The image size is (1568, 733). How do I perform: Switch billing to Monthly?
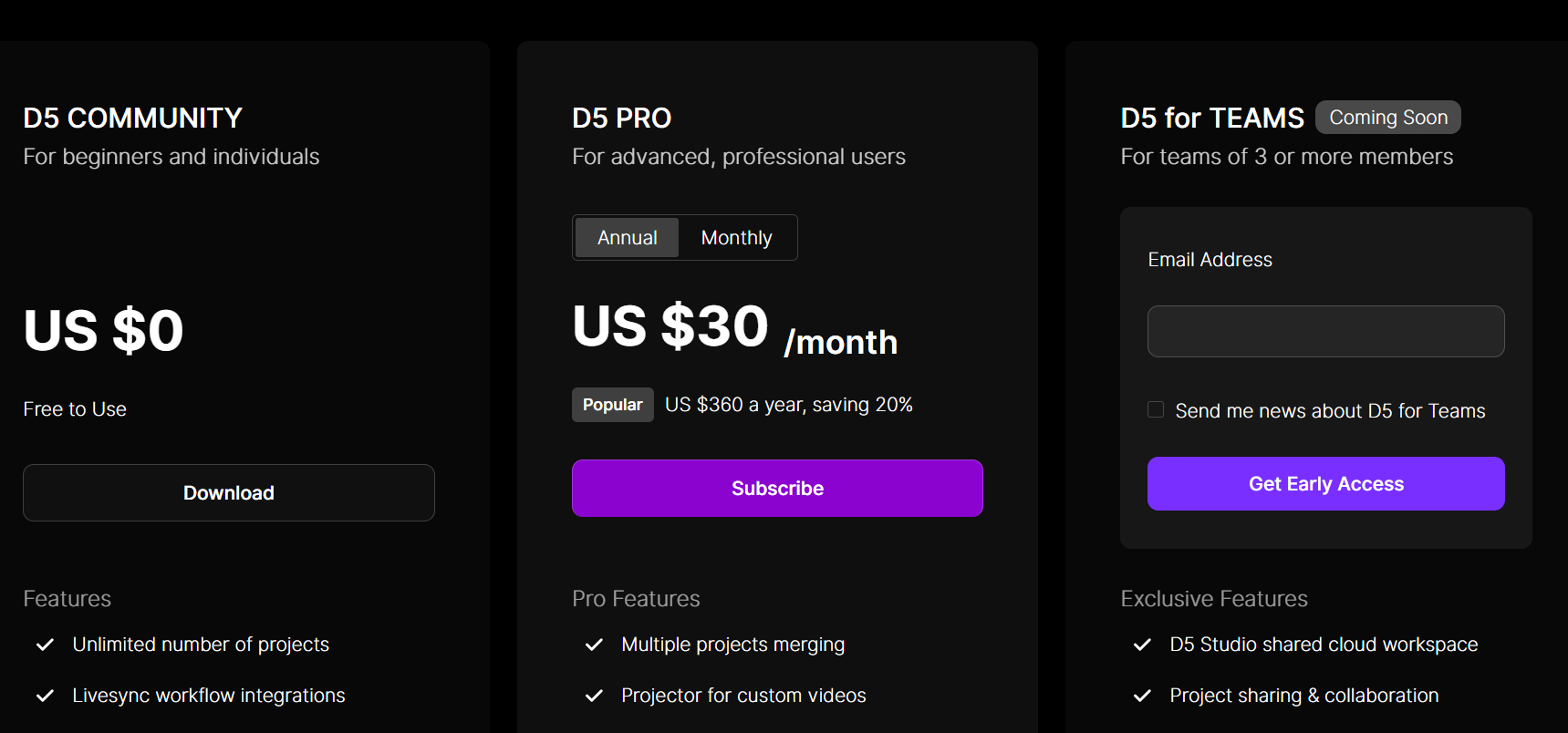pos(736,238)
